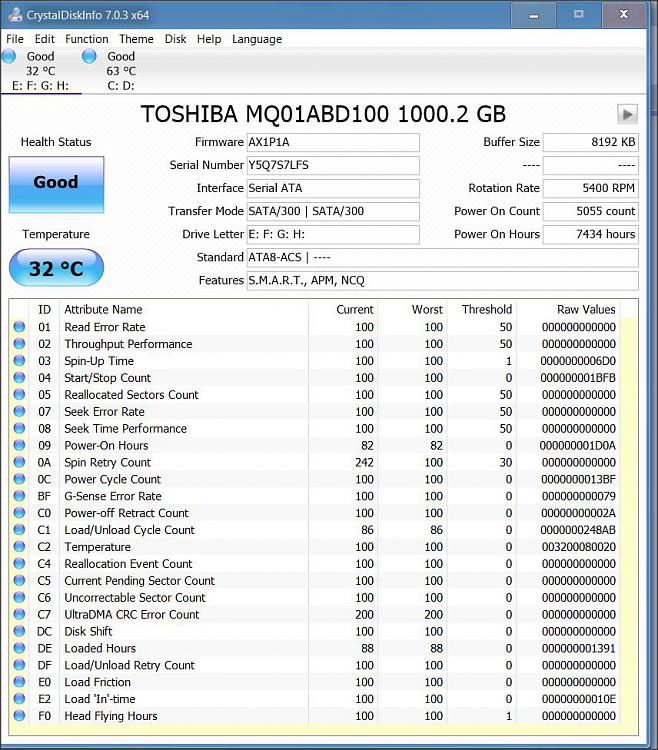Screen dimensions: 658x750
Task: Open the File menu
Action: (15, 39)
